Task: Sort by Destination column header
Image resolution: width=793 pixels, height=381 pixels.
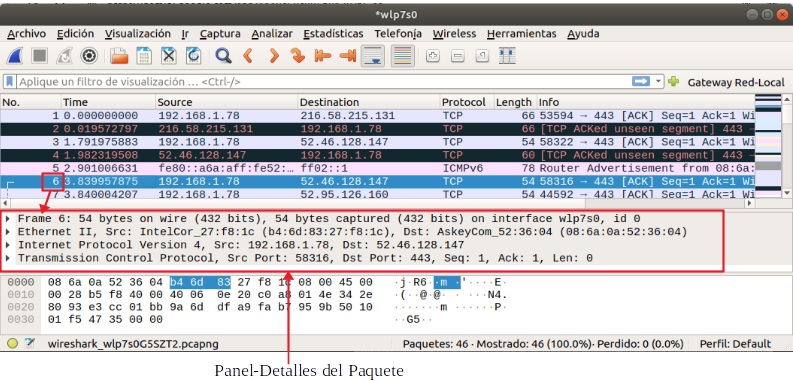Action: click(x=369, y=102)
